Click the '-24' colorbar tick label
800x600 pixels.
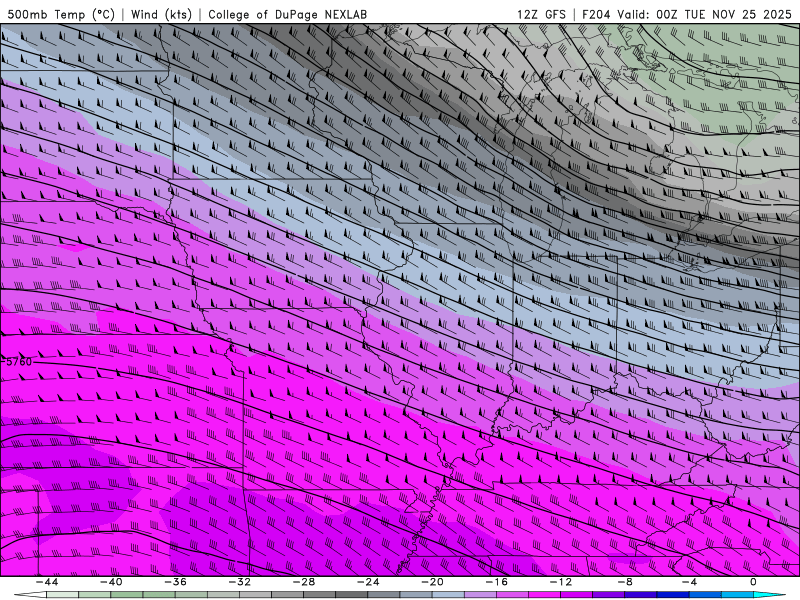[368, 582]
